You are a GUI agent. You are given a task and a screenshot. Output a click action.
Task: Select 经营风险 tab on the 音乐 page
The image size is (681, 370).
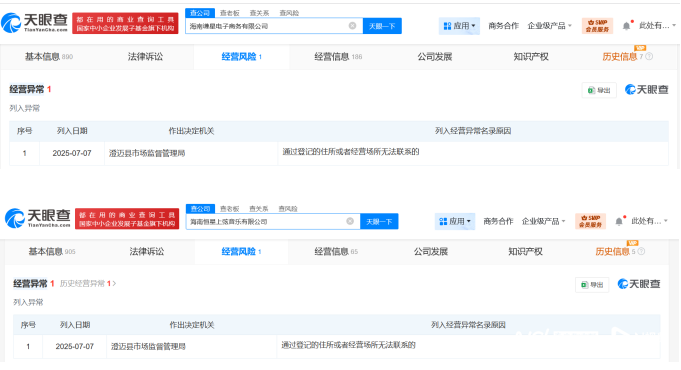click(x=241, y=251)
